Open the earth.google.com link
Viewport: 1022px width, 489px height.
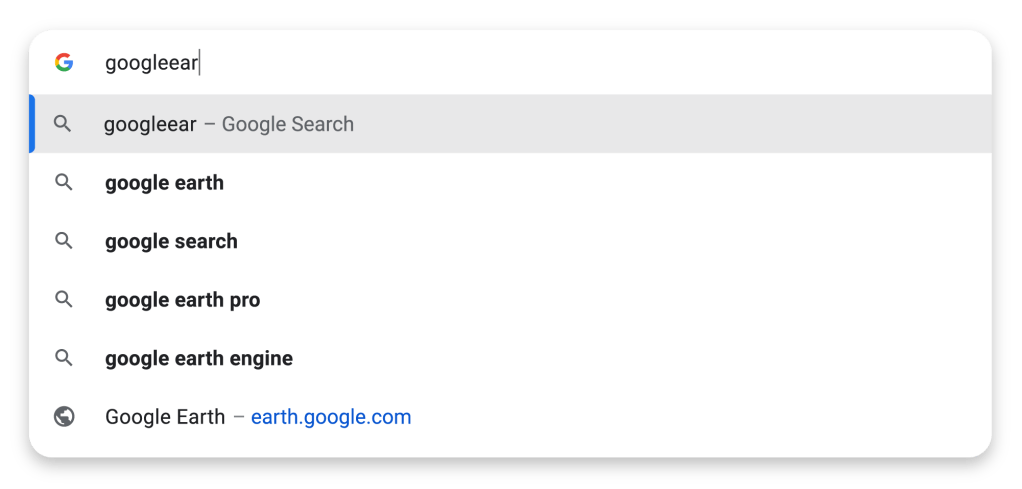331,417
